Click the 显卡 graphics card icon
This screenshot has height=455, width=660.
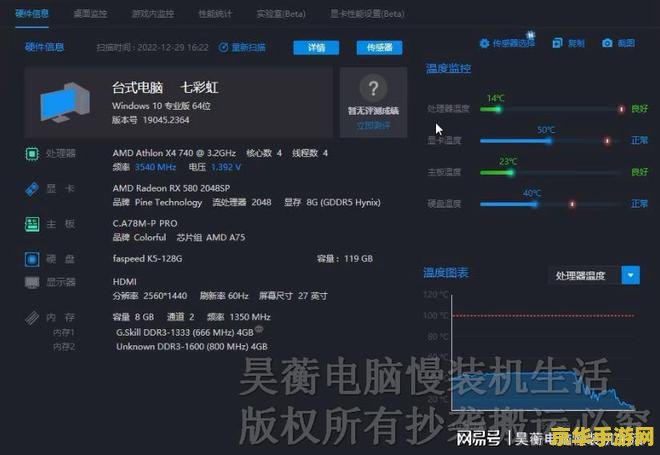coord(32,189)
